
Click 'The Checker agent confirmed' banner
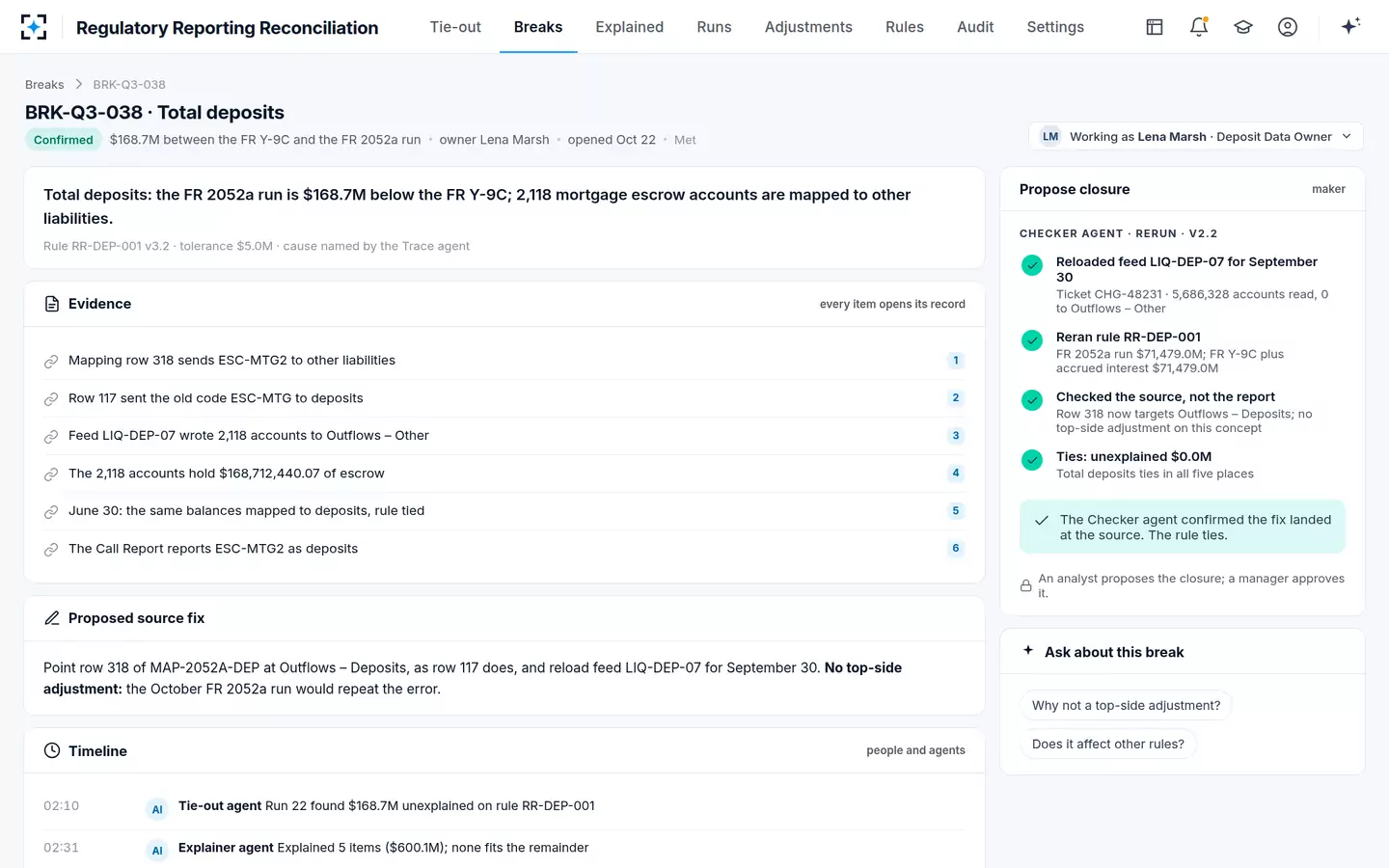(1183, 527)
